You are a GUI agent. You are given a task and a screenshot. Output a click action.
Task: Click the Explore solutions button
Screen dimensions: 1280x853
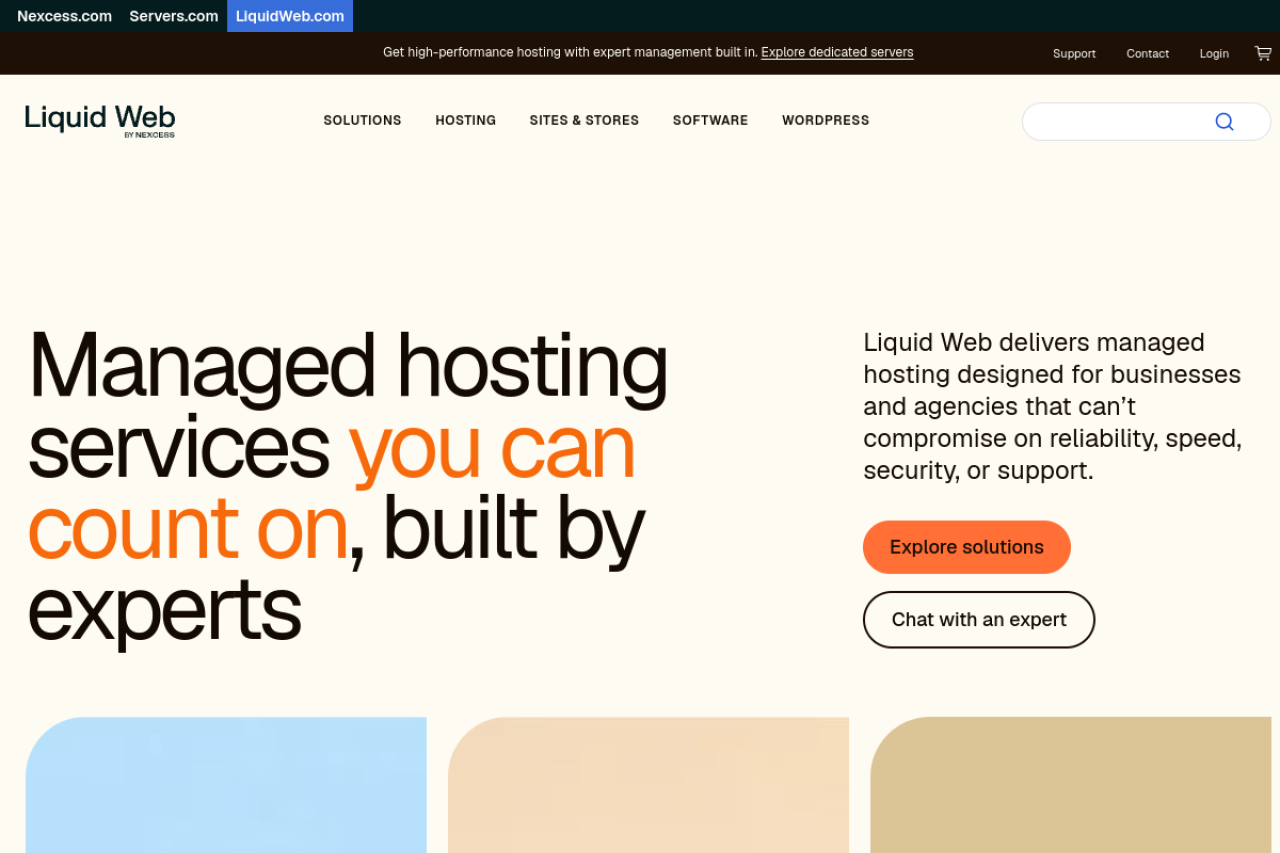tap(967, 547)
